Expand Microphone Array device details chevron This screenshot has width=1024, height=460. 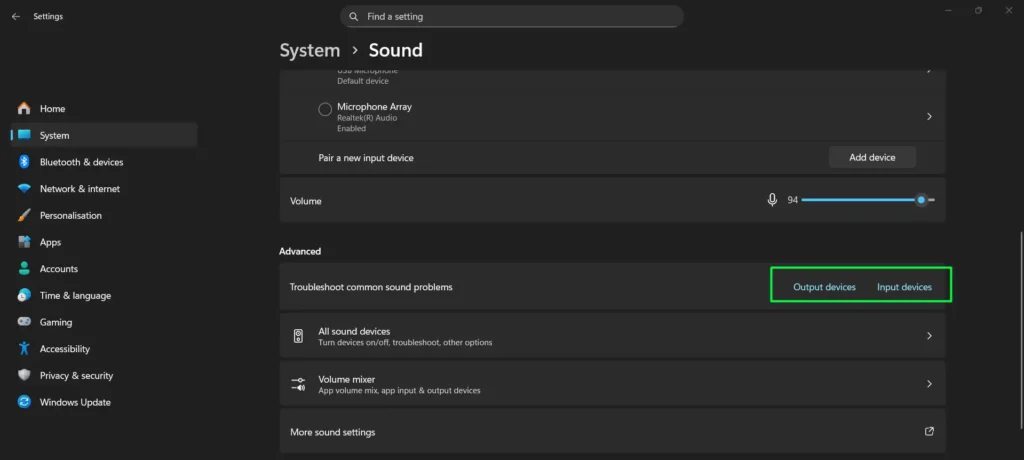[929, 116]
